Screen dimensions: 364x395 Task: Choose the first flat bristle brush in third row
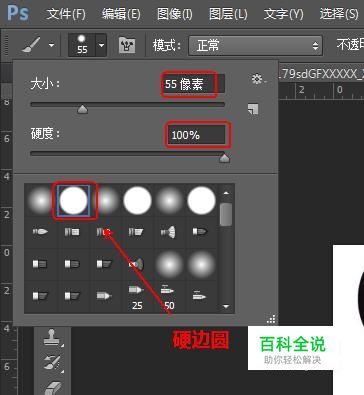[40, 264]
